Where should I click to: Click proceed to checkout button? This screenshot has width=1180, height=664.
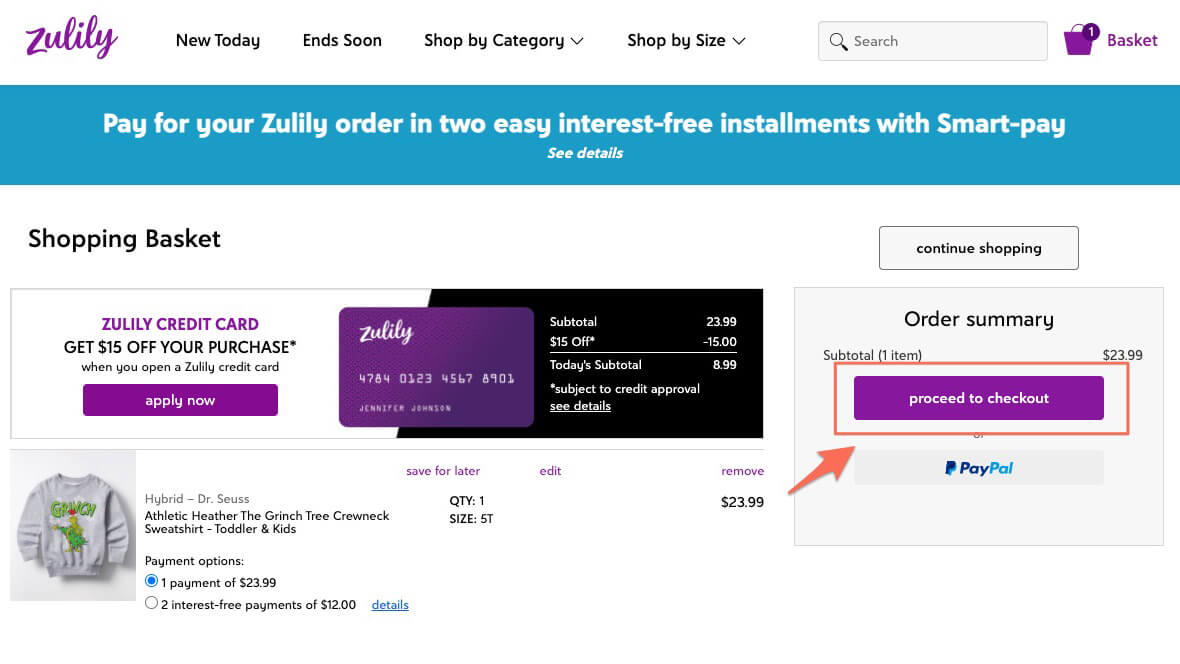tap(978, 398)
